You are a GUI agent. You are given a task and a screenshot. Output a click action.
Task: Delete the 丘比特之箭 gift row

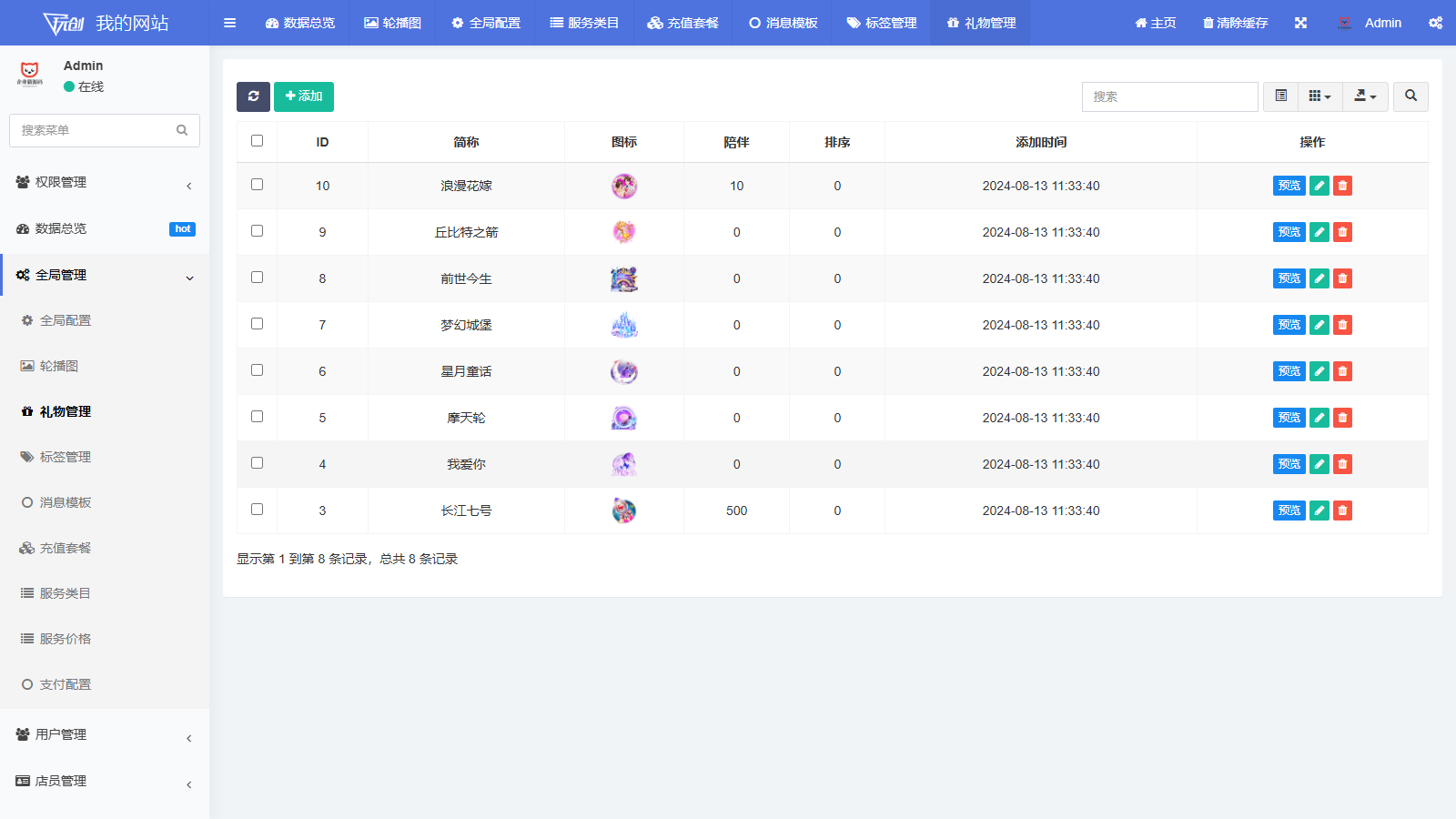coord(1342,232)
